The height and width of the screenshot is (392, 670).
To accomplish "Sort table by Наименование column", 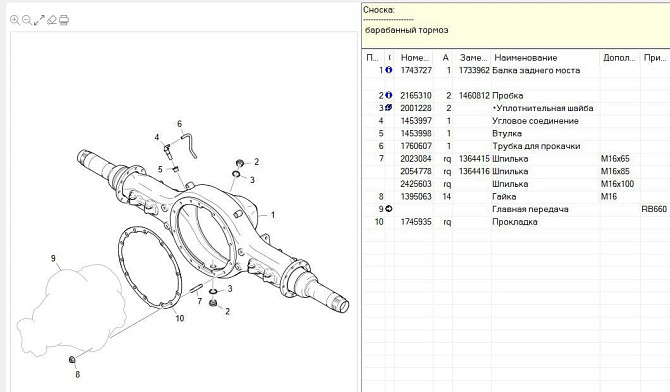I will click(526, 58).
